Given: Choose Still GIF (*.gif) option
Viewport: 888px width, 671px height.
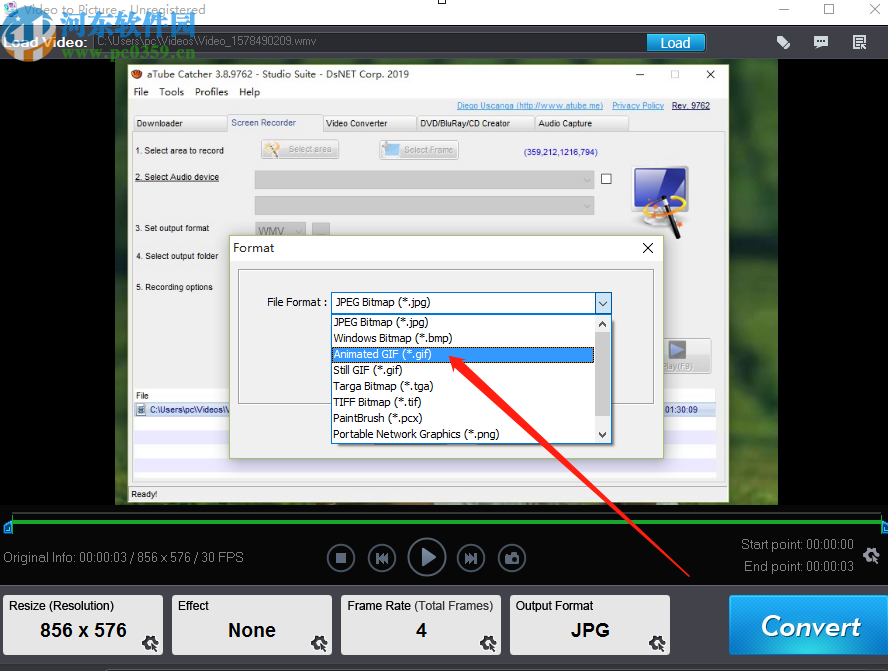Looking at the screenshot, I should [x=463, y=370].
